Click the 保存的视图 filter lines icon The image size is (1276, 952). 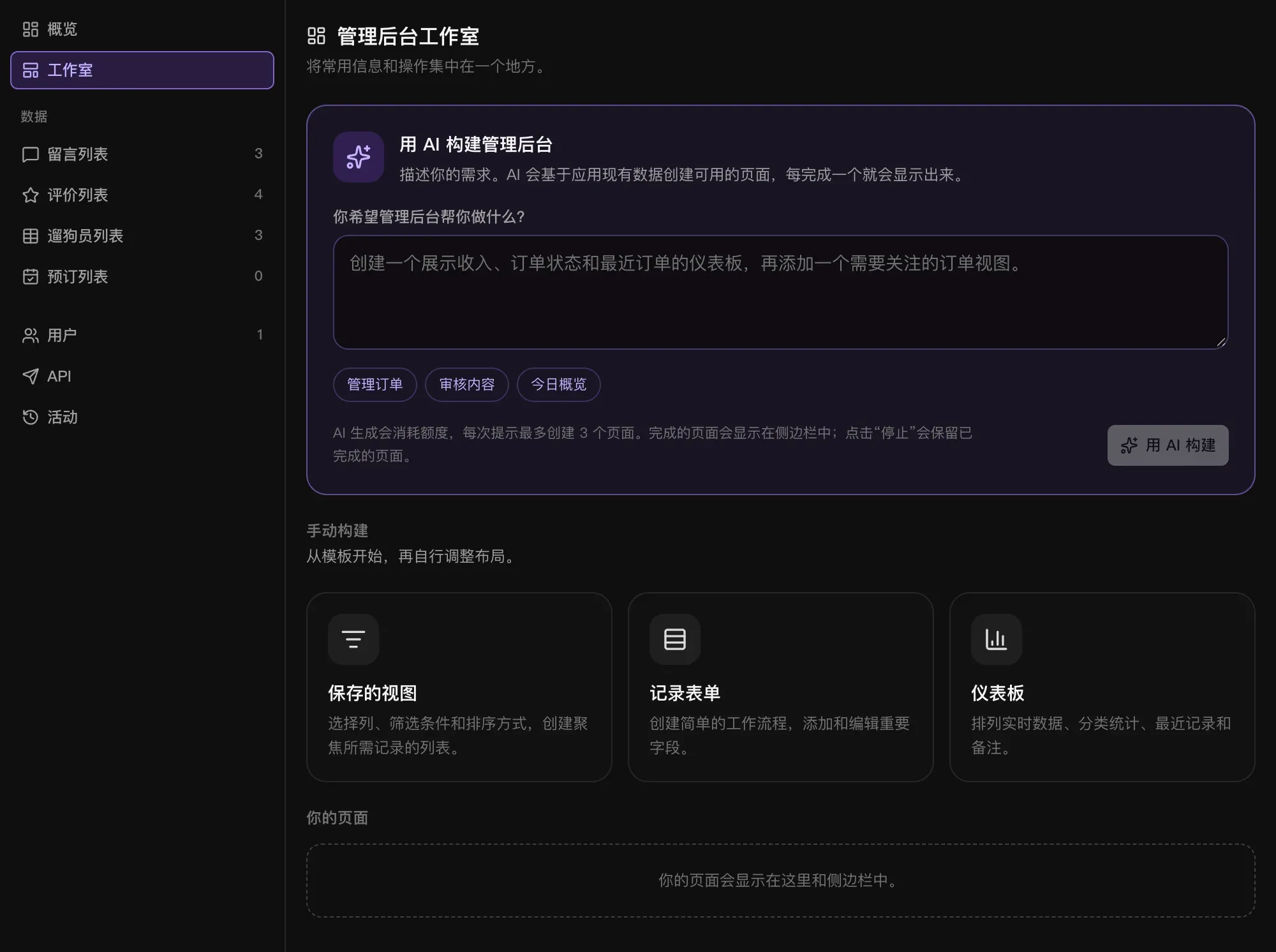(353, 639)
